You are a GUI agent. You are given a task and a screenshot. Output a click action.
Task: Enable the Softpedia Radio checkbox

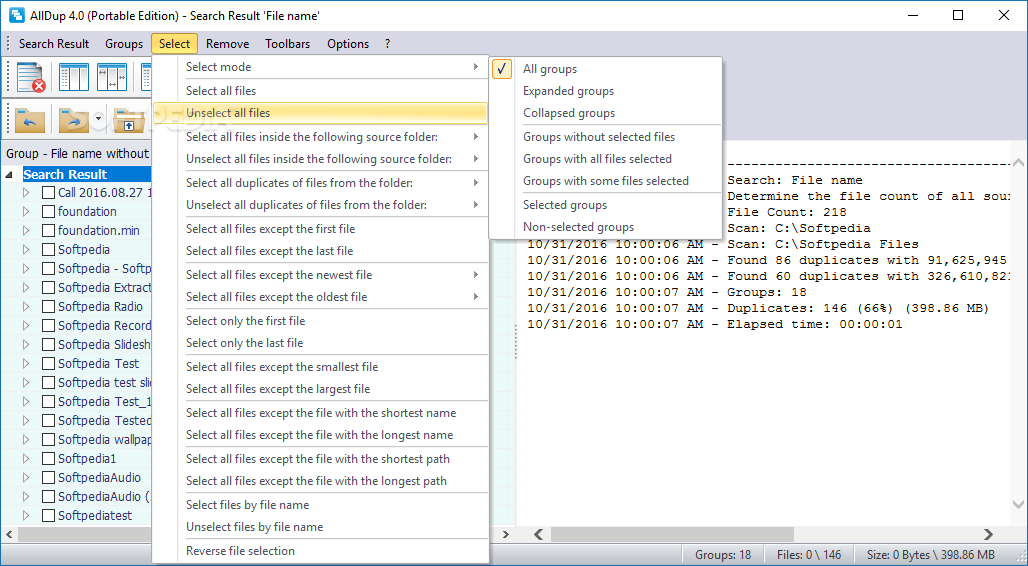point(48,307)
